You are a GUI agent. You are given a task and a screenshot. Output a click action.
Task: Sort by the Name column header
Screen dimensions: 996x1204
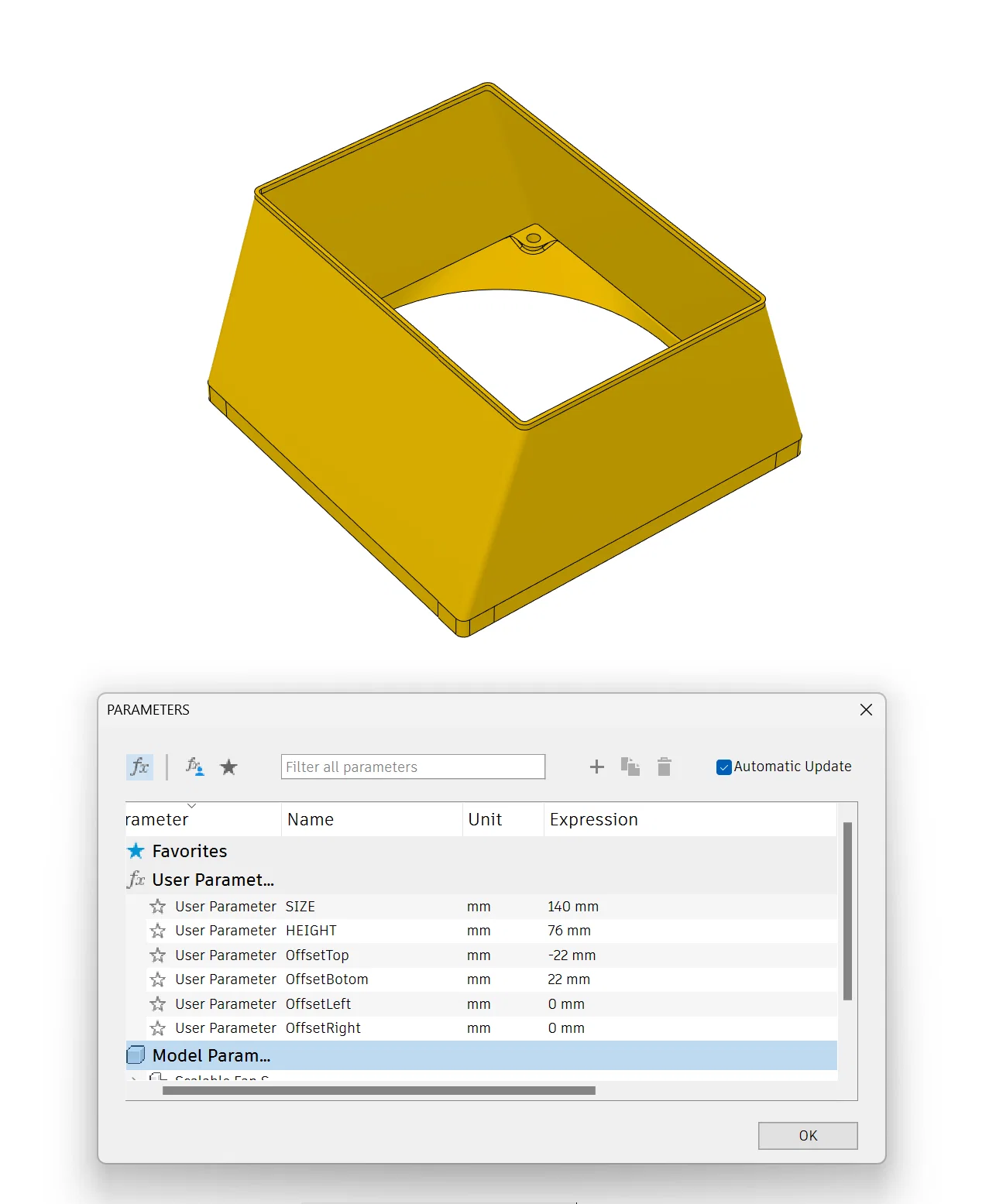pos(372,819)
